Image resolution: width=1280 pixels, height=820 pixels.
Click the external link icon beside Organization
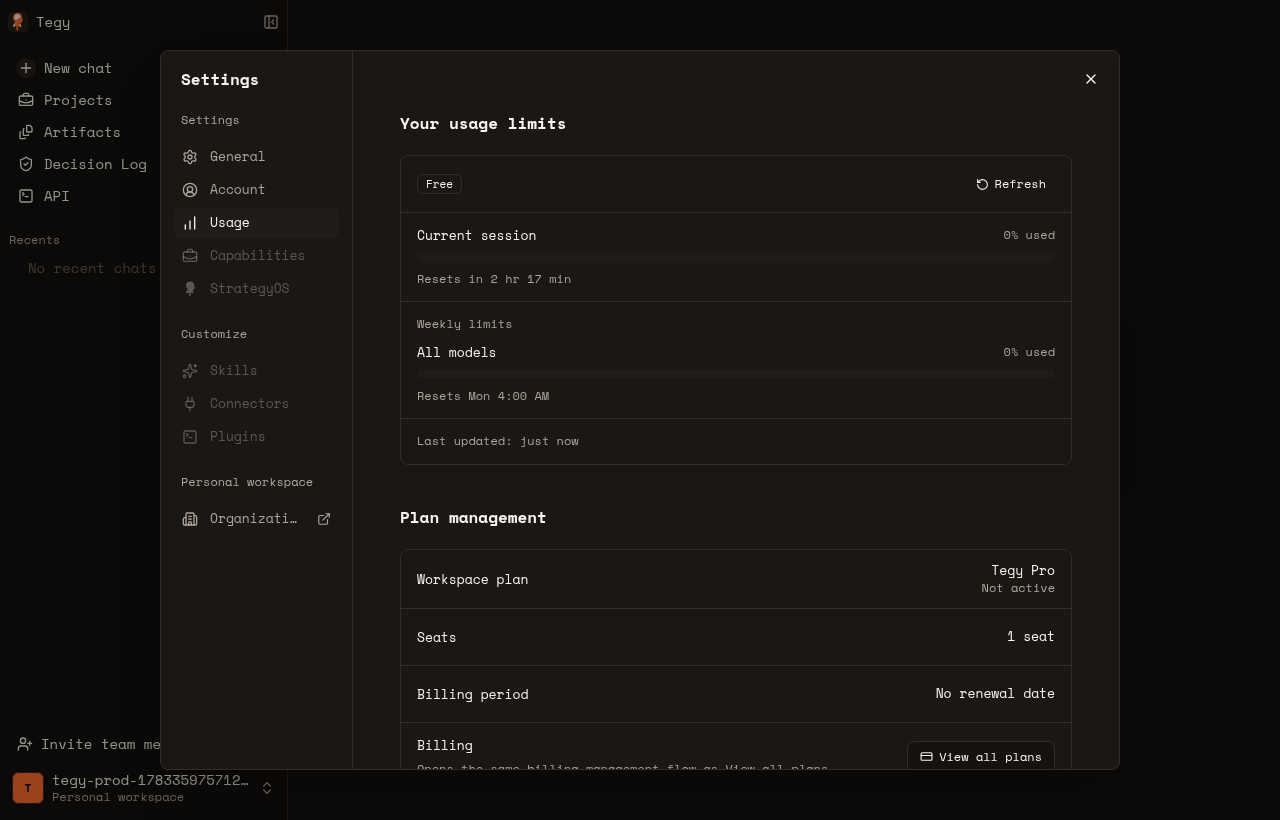click(324, 519)
